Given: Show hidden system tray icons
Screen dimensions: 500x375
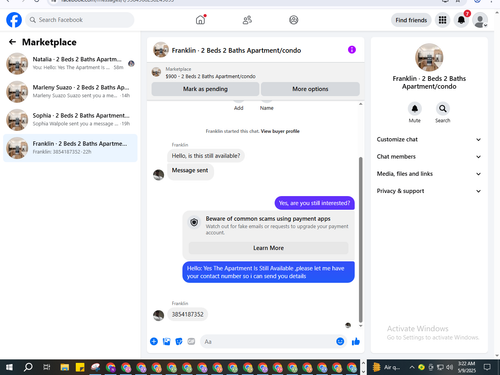Looking at the screenshot, I should tap(412, 367).
